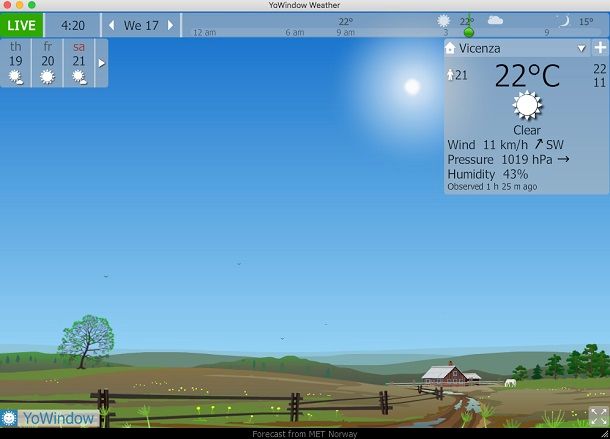
Task: Click the We 17 date label
Action: click(x=141, y=26)
